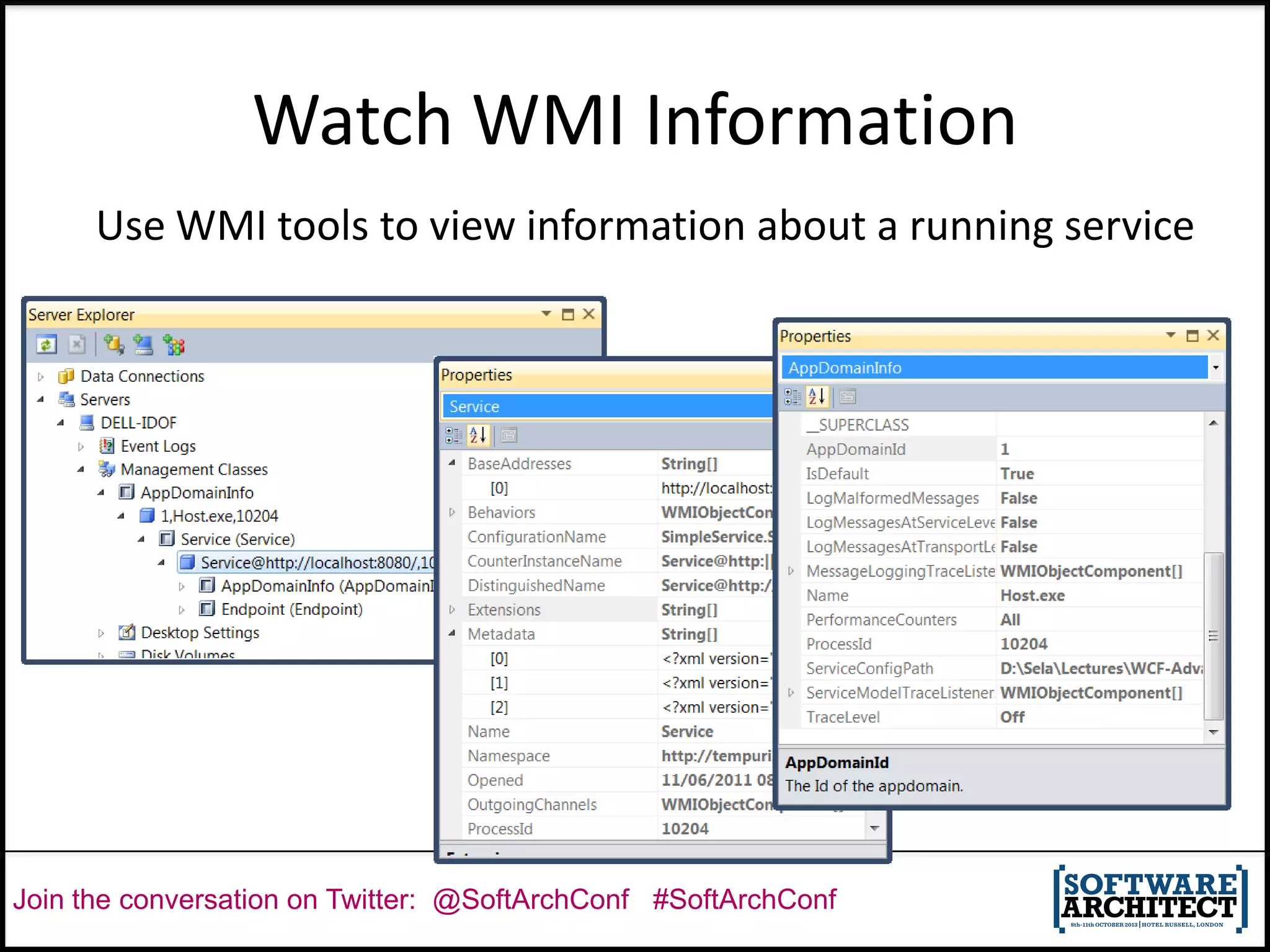Maximize the Server Explorer panel

pyautogui.click(x=568, y=314)
